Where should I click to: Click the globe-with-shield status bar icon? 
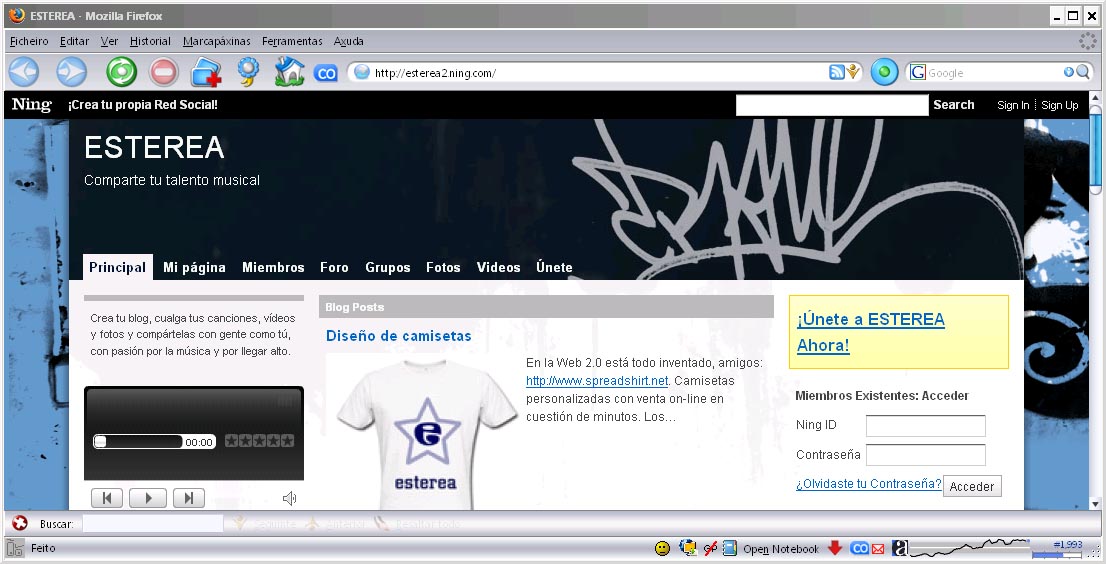(687, 547)
